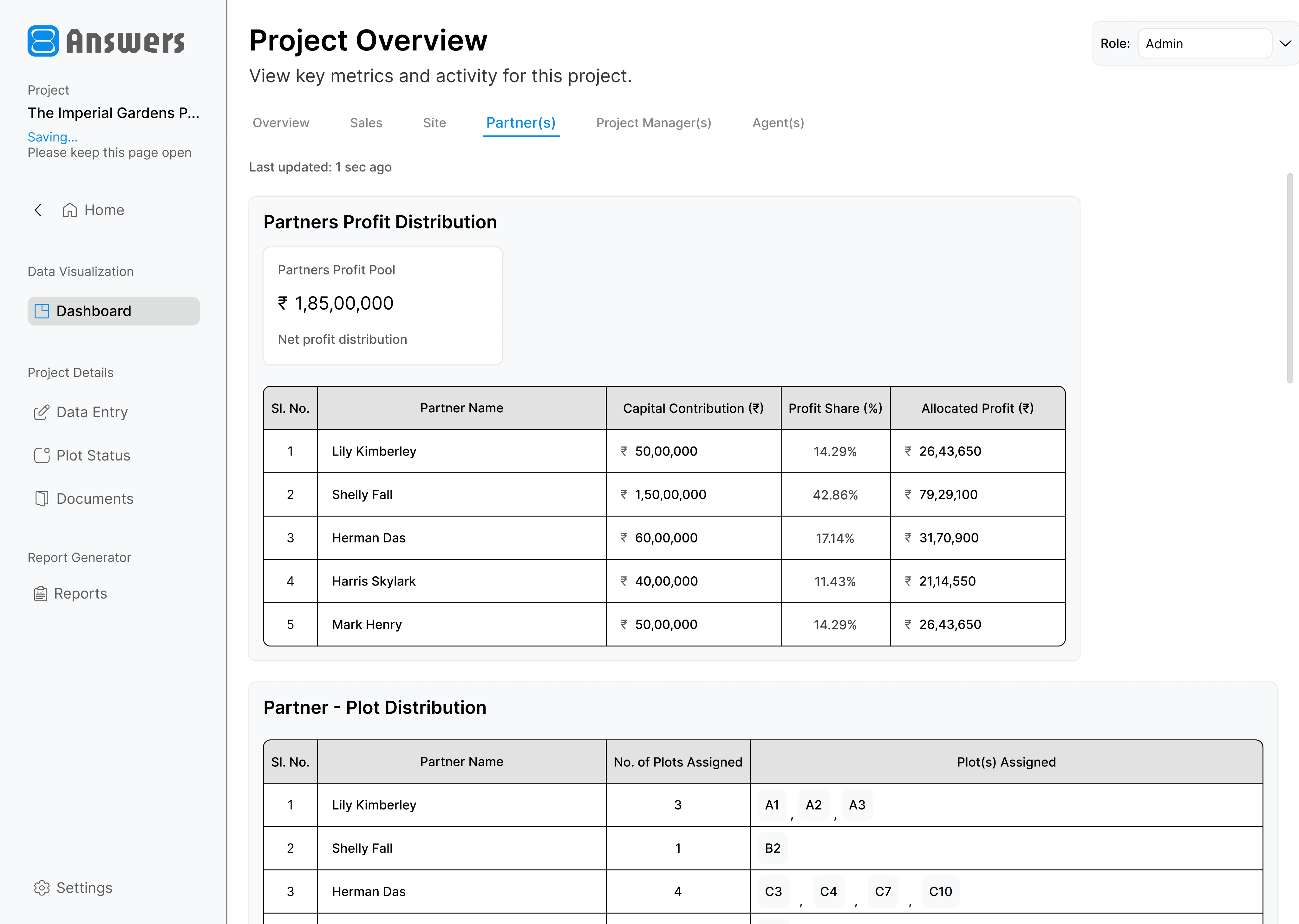Open the Reports page

[70, 593]
